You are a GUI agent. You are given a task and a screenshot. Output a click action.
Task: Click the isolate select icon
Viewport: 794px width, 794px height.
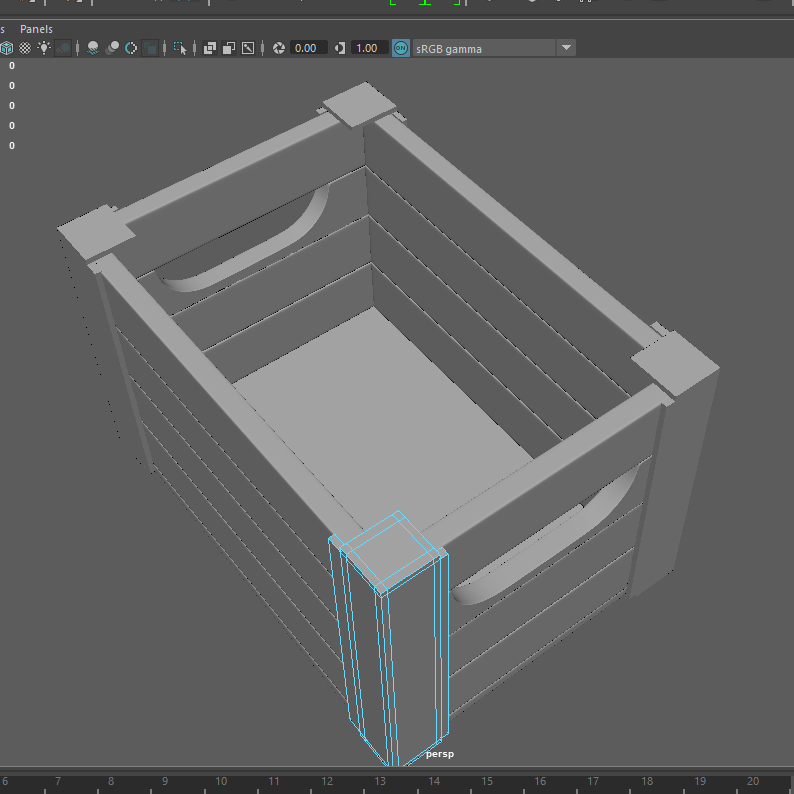click(x=180, y=48)
